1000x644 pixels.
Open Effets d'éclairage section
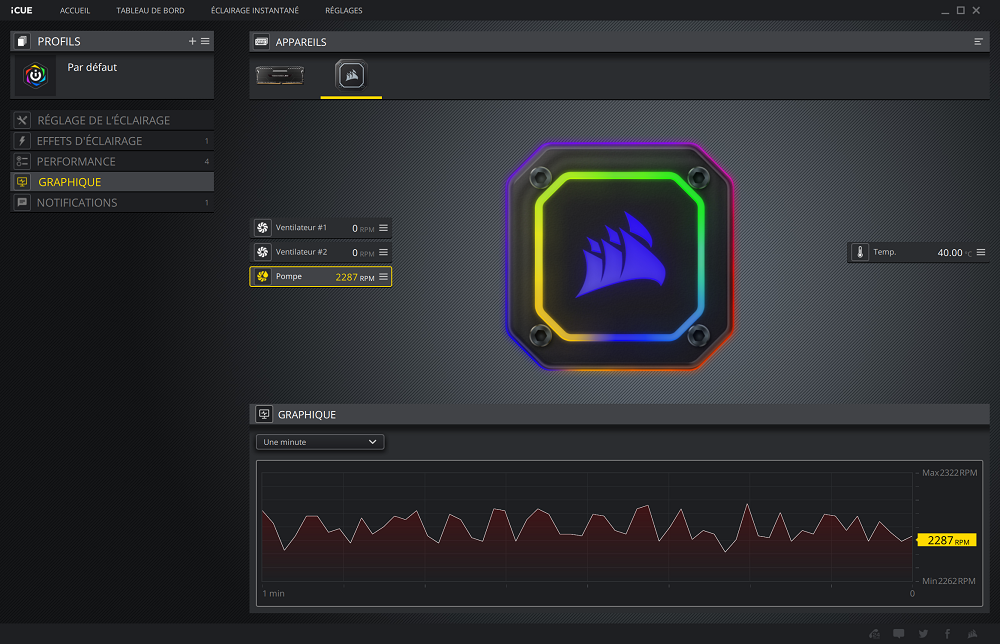[90, 141]
